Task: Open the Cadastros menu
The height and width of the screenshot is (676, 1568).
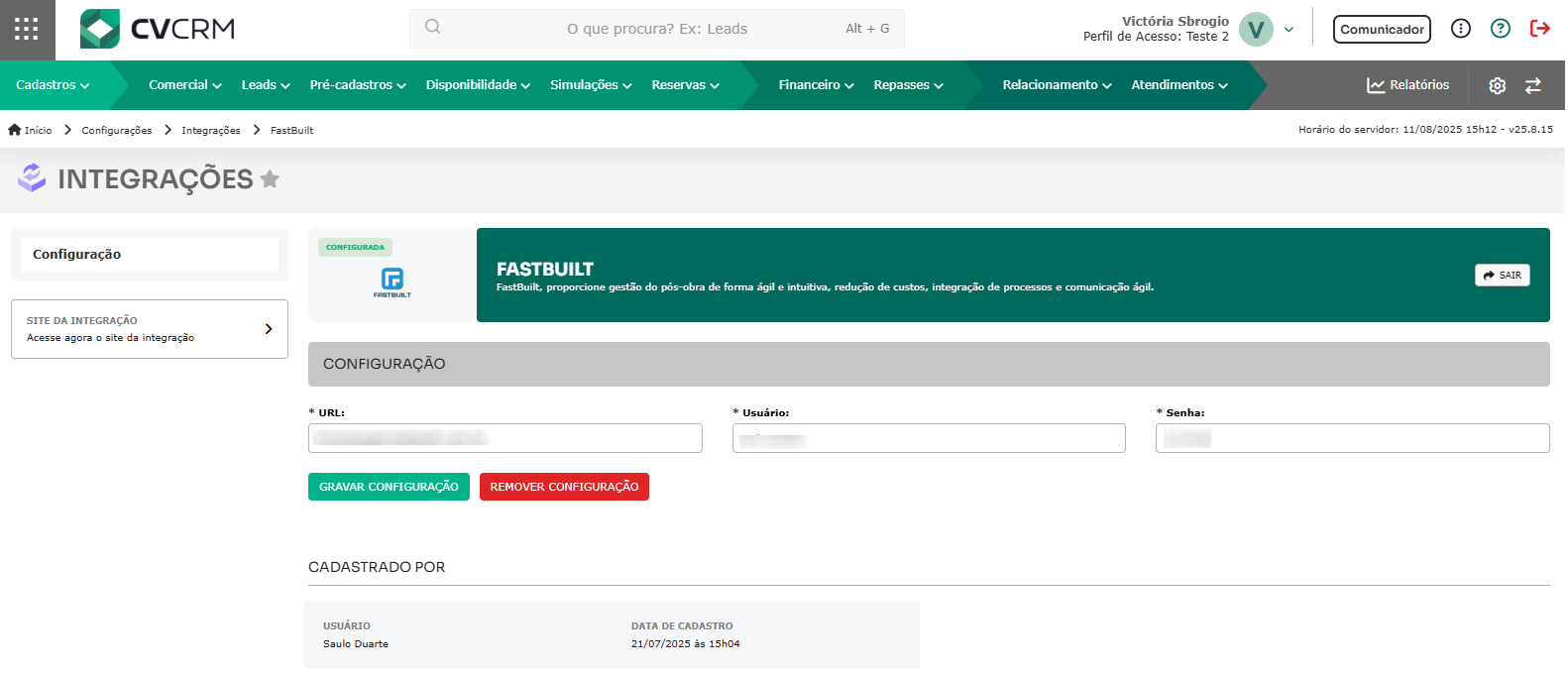Action: click(53, 85)
